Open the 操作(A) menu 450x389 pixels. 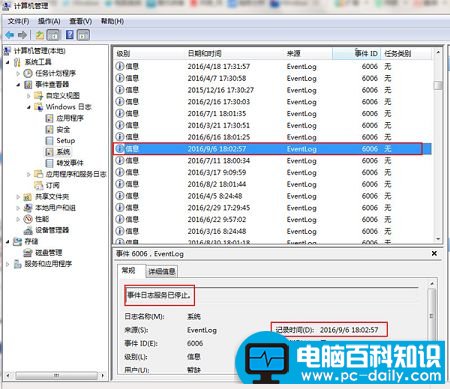[49, 21]
